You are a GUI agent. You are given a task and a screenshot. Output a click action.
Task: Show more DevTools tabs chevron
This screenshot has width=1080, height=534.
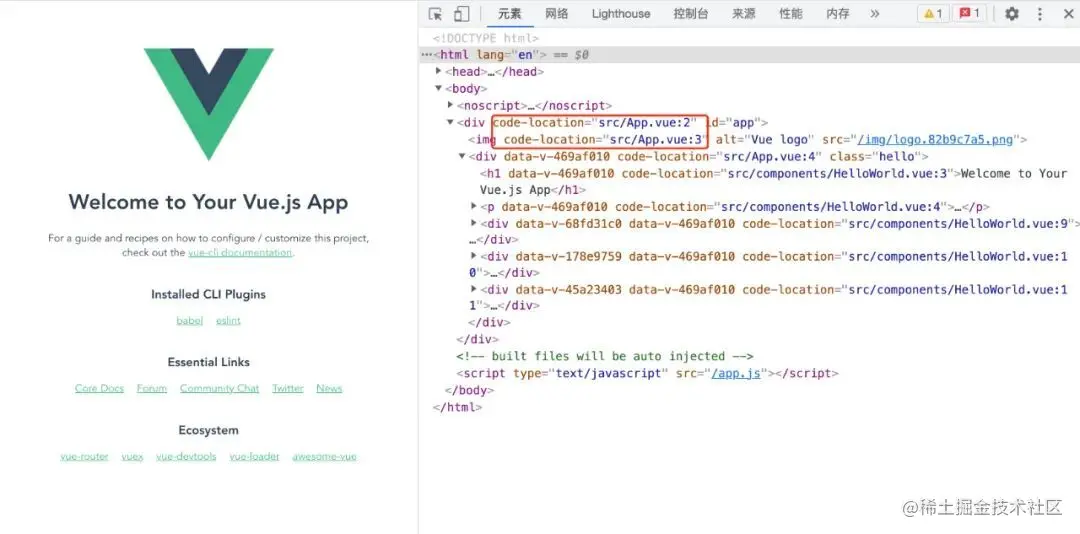[x=875, y=14]
